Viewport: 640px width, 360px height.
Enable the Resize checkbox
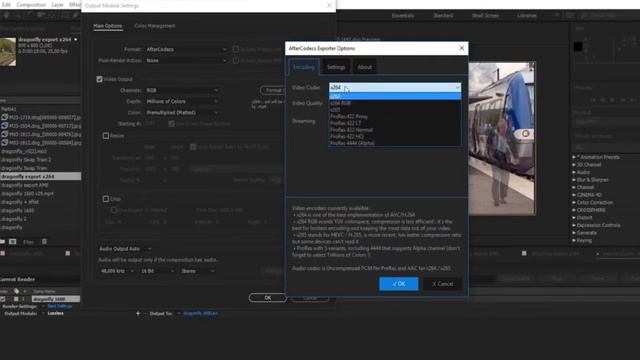point(106,136)
